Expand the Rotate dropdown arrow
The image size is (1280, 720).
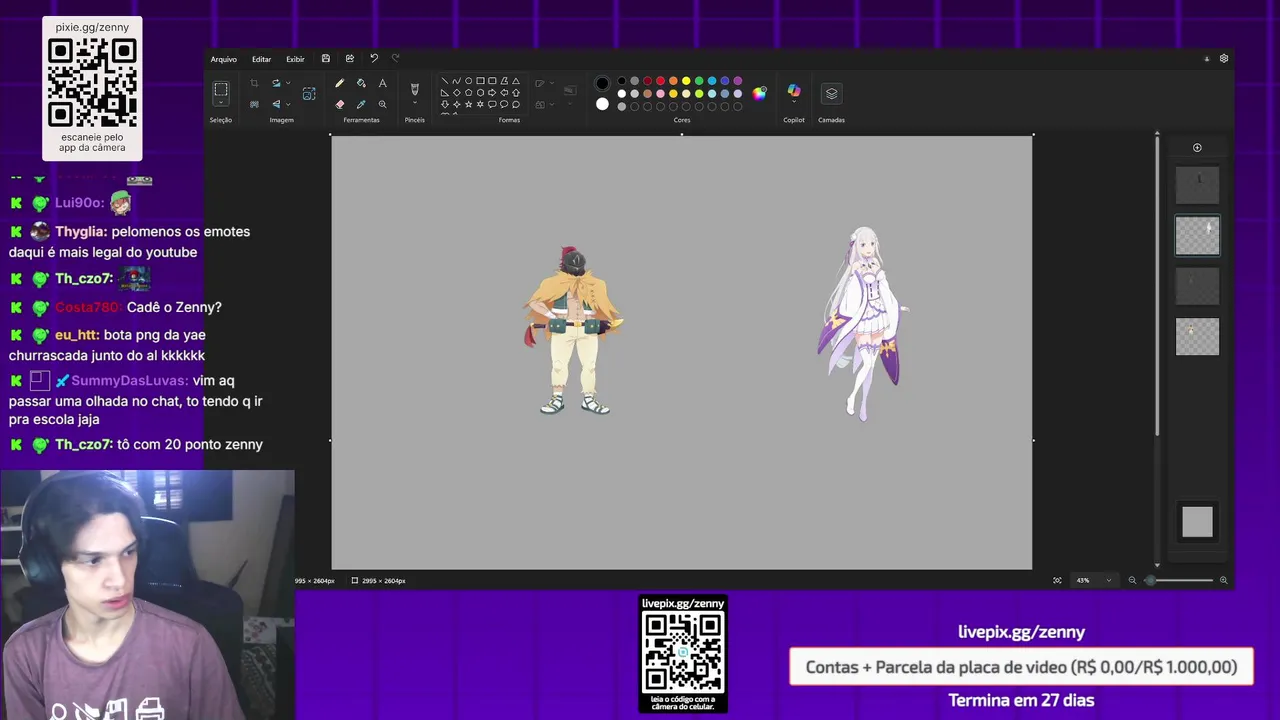[288, 83]
